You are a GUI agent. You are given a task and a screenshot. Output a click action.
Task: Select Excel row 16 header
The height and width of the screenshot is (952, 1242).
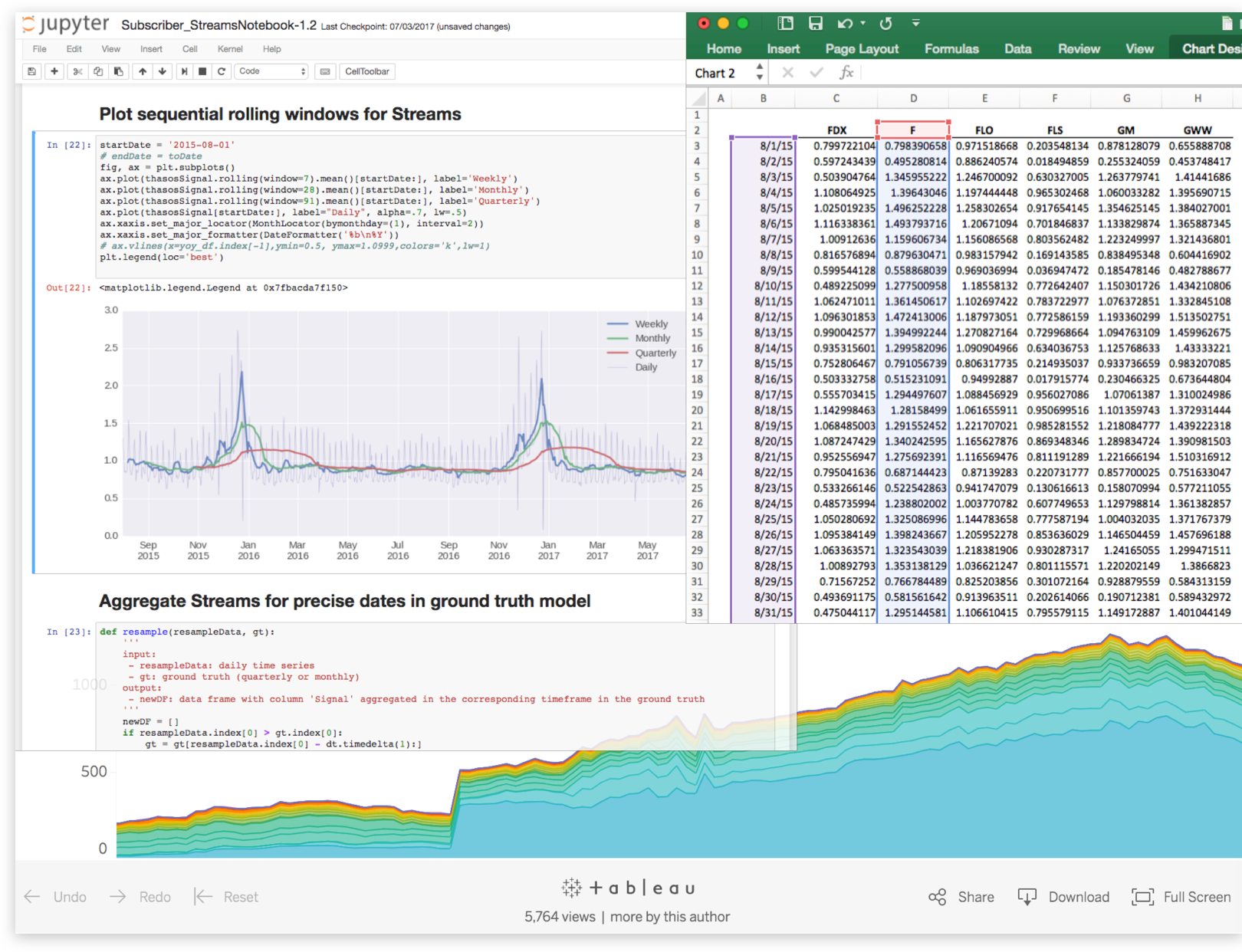[x=697, y=348]
